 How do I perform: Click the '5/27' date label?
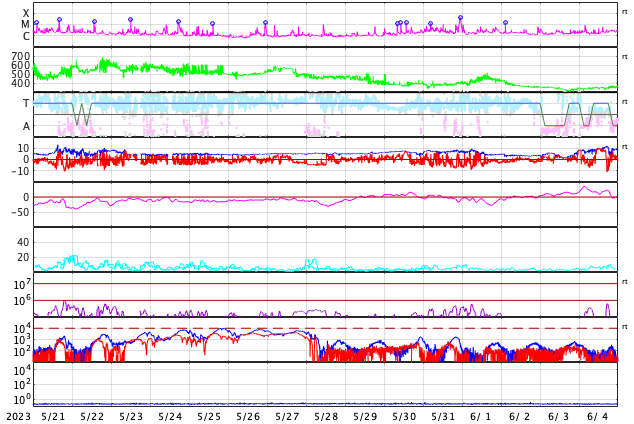[x=287, y=417]
